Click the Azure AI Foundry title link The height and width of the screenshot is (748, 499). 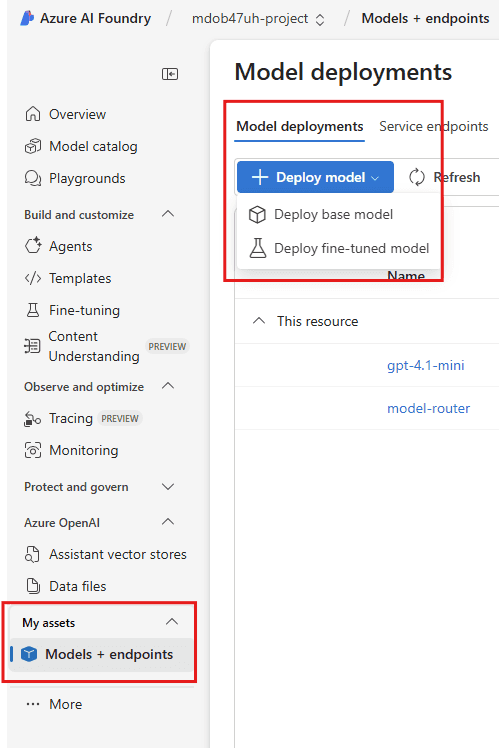coord(95,18)
